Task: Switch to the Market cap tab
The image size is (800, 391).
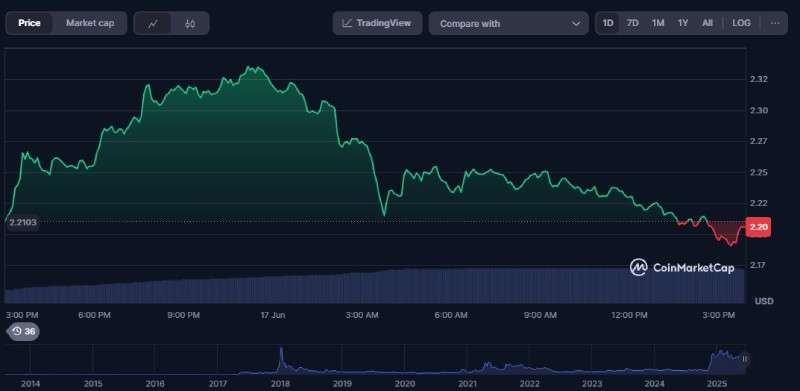Action: click(x=90, y=23)
